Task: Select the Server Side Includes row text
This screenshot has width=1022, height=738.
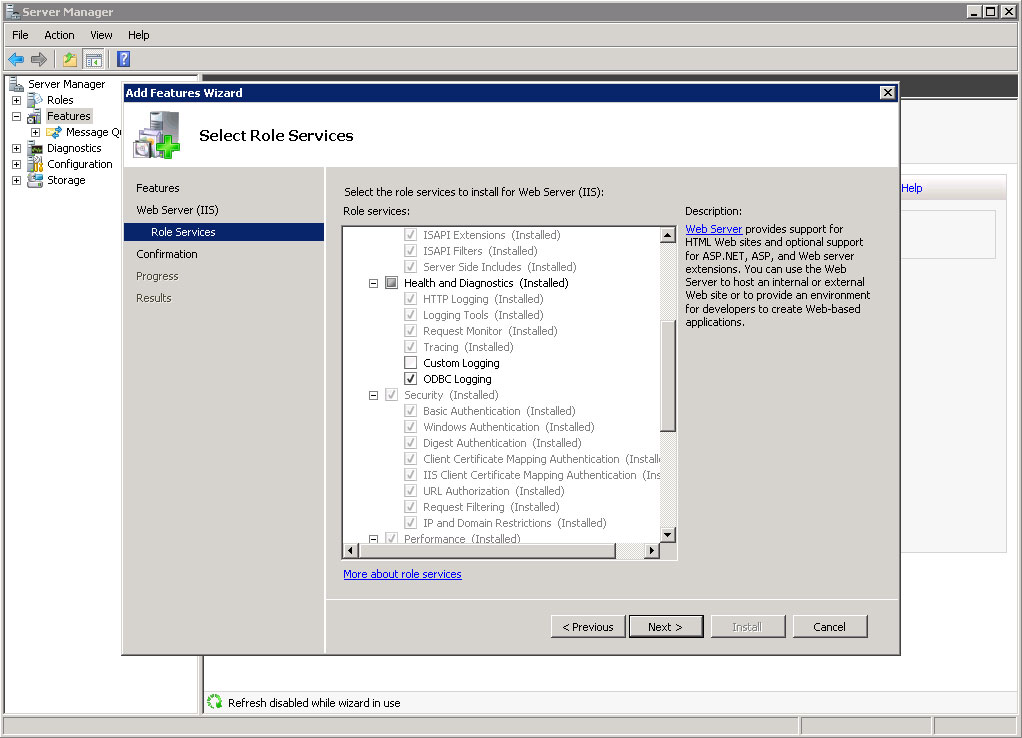Action: pos(500,267)
